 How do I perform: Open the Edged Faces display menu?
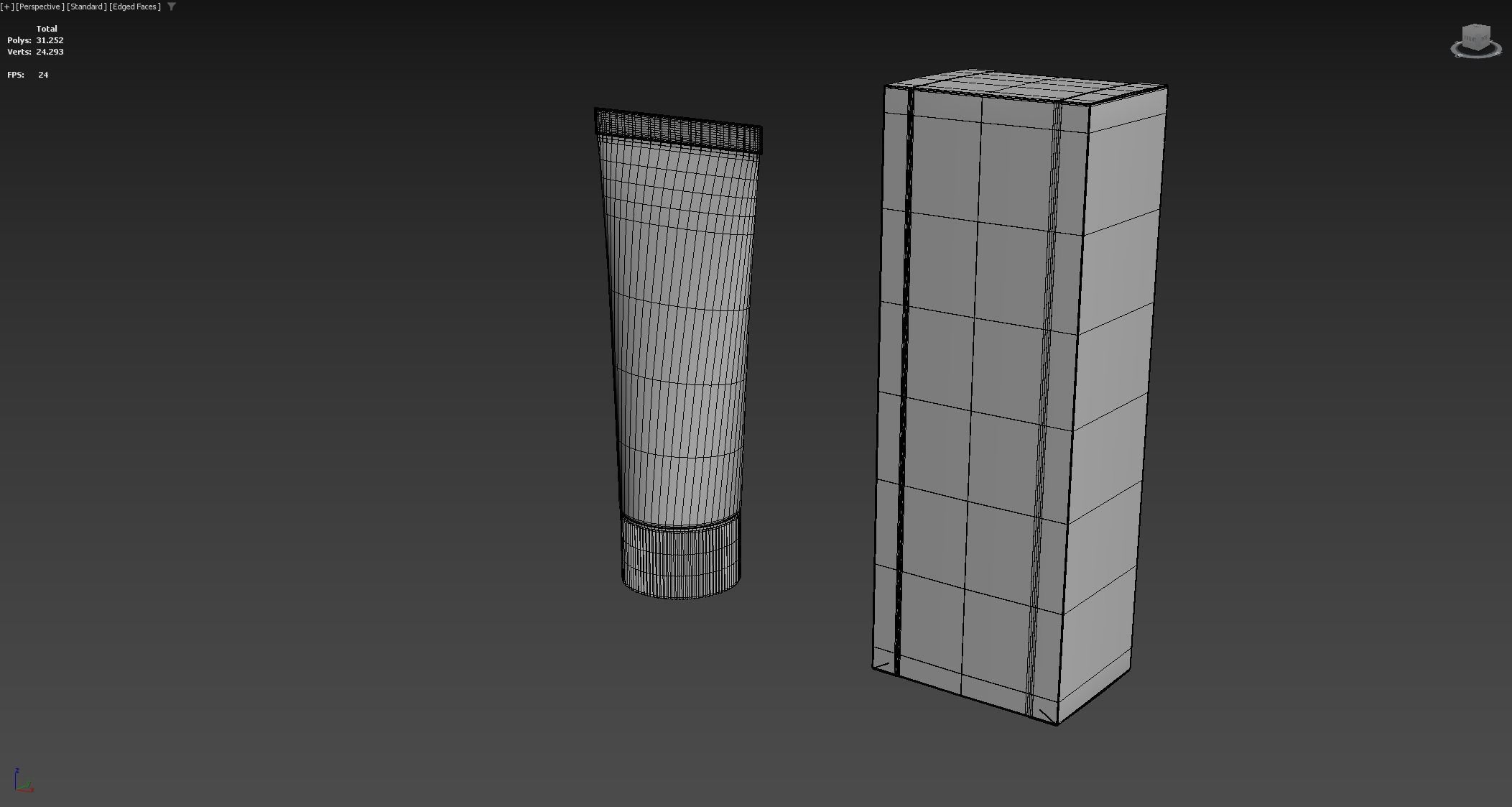click(x=135, y=6)
